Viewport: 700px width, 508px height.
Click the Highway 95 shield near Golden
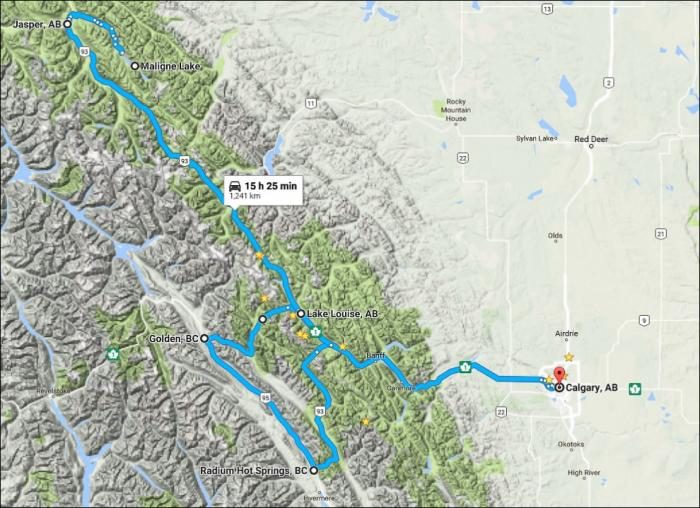pos(266,397)
